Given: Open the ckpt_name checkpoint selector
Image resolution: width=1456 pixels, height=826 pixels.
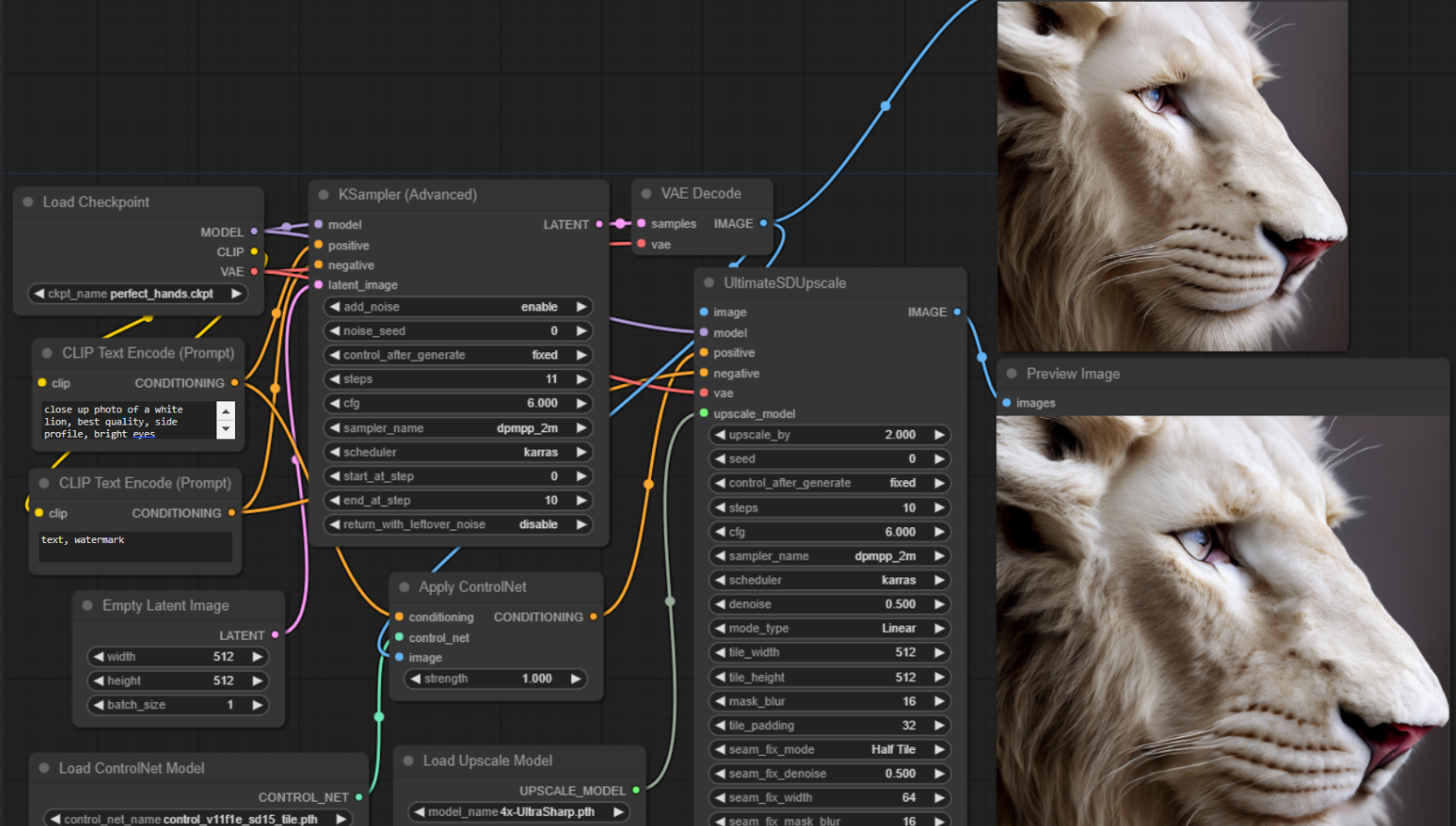Looking at the screenshot, I should tap(137, 294).
